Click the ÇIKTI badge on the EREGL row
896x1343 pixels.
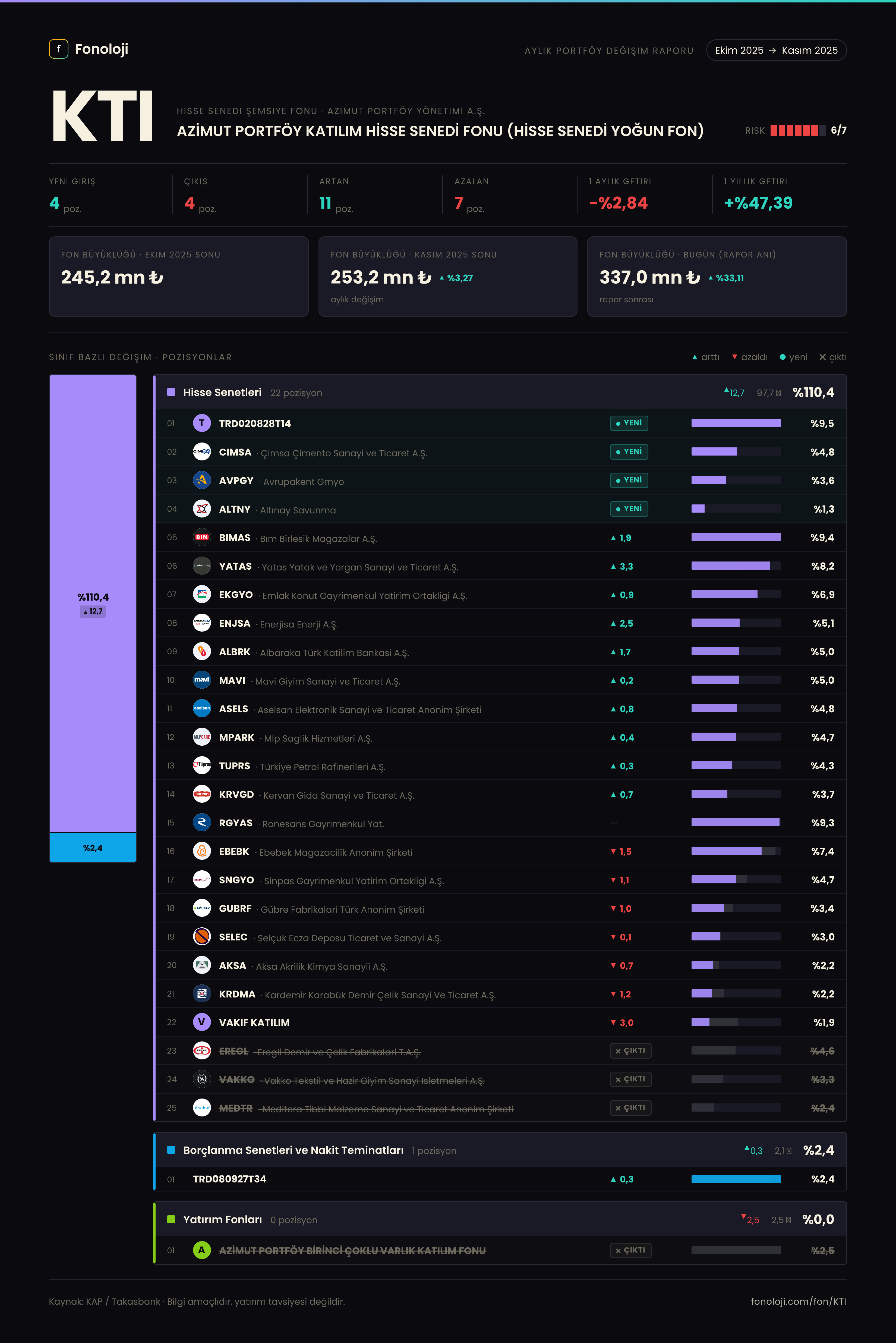coord(630,1051)
